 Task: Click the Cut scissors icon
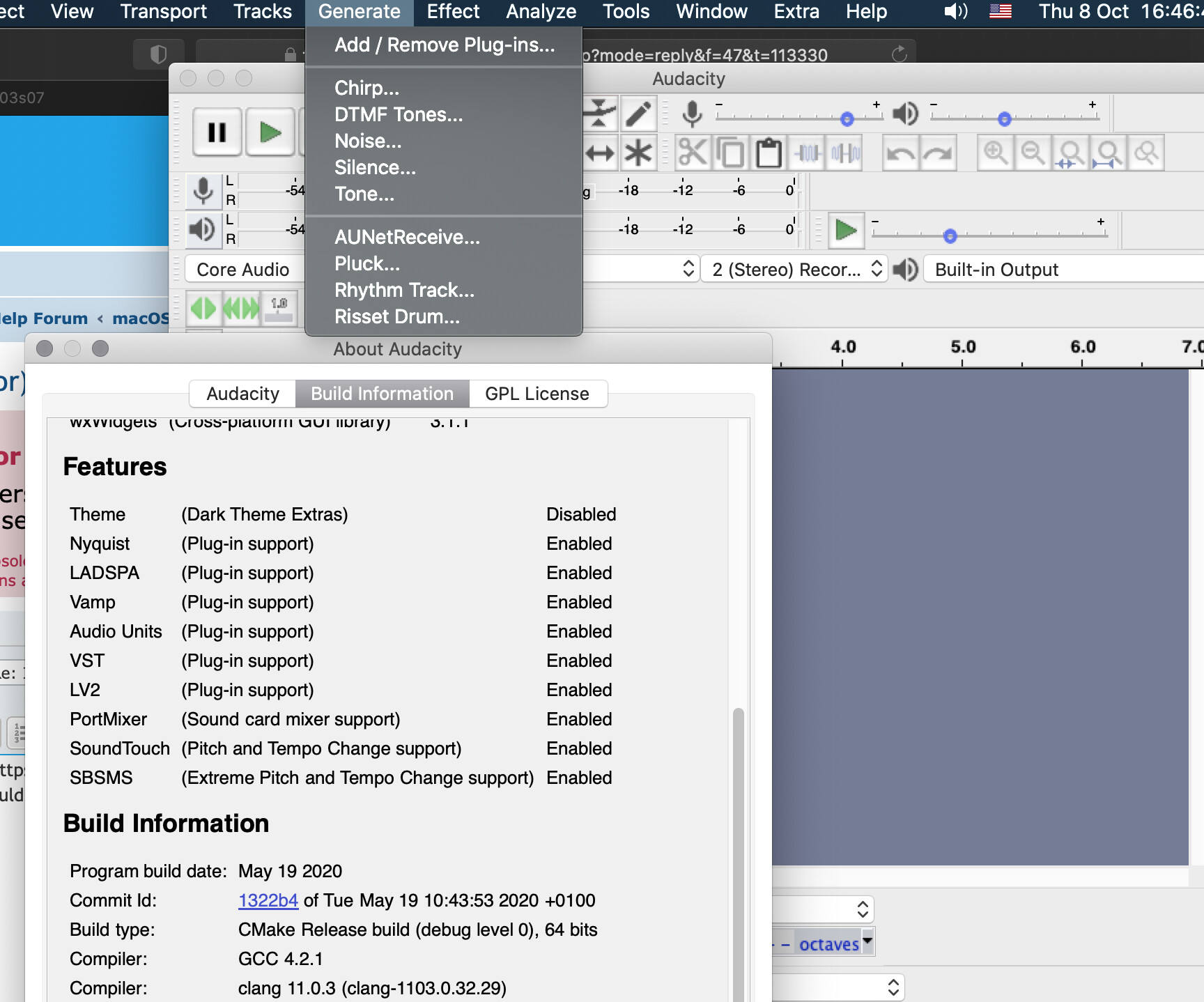[x=693, y=153]
